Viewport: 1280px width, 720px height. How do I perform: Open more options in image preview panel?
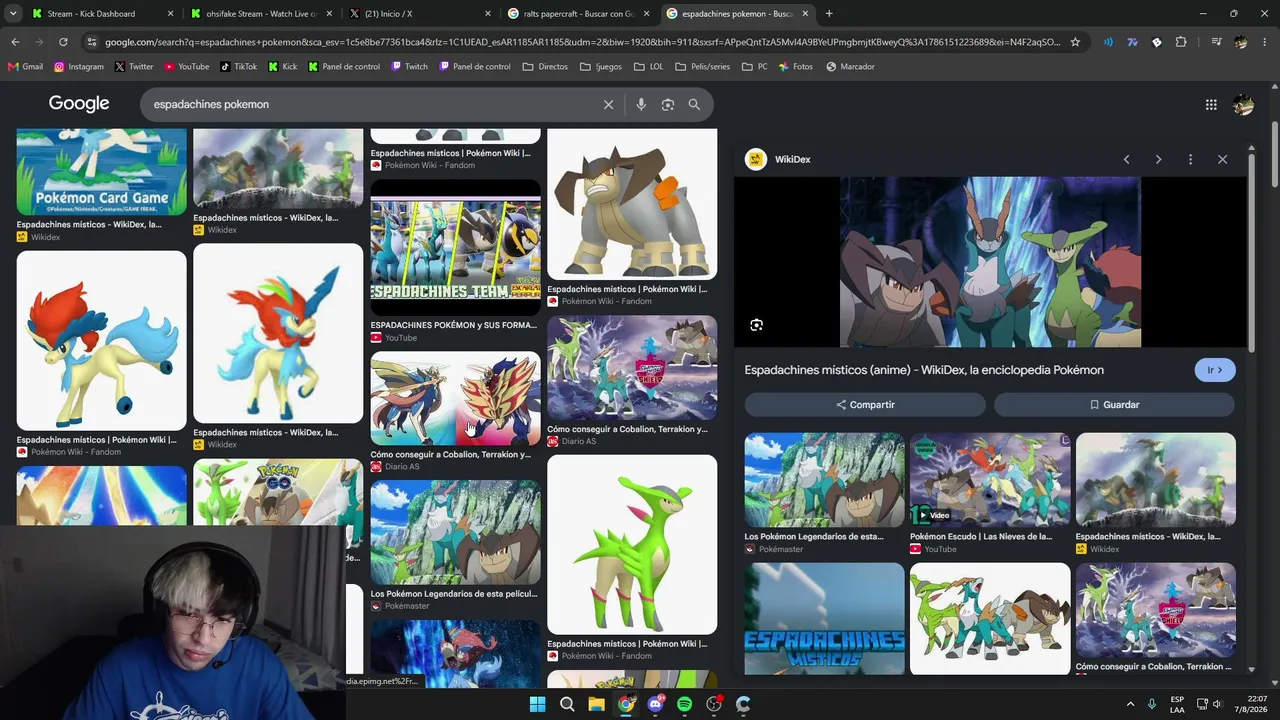[x=1190, y=159]
